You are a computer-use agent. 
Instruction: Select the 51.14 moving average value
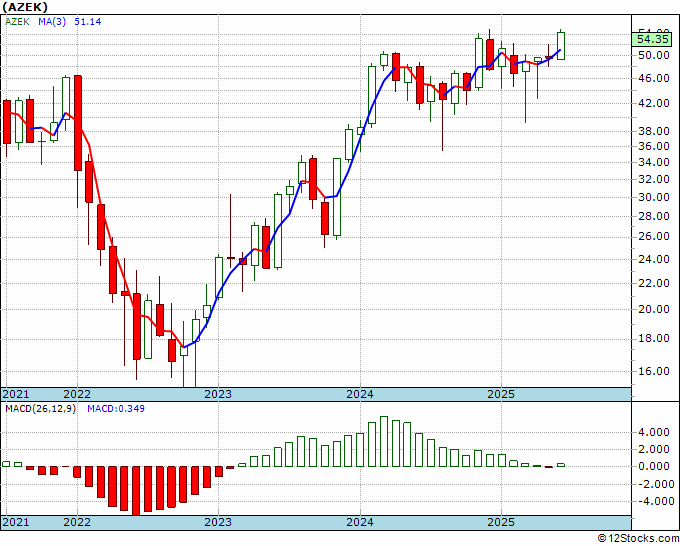pyautogui.click(x=88, y=22)
